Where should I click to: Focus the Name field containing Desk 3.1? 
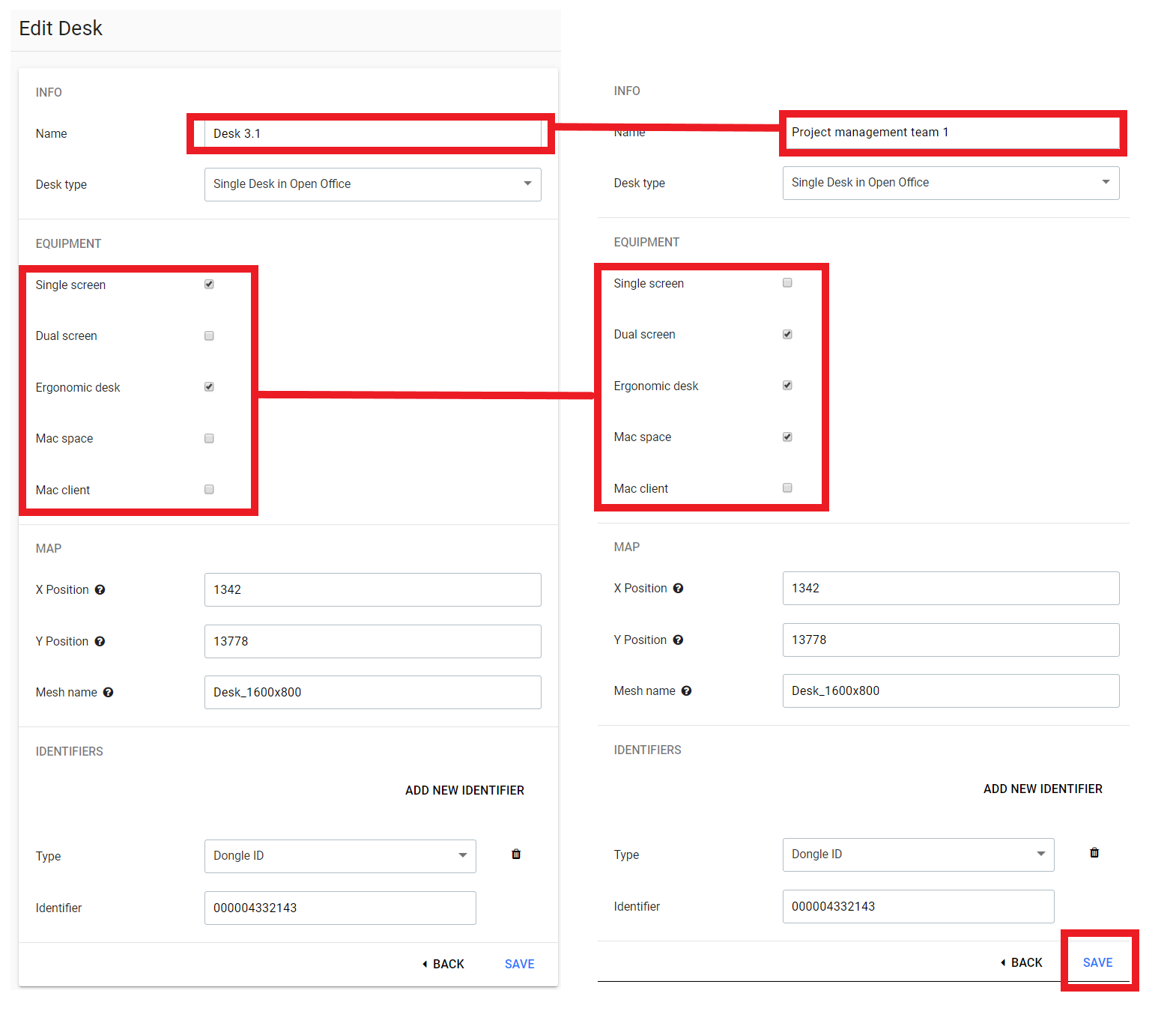point(373,134)
